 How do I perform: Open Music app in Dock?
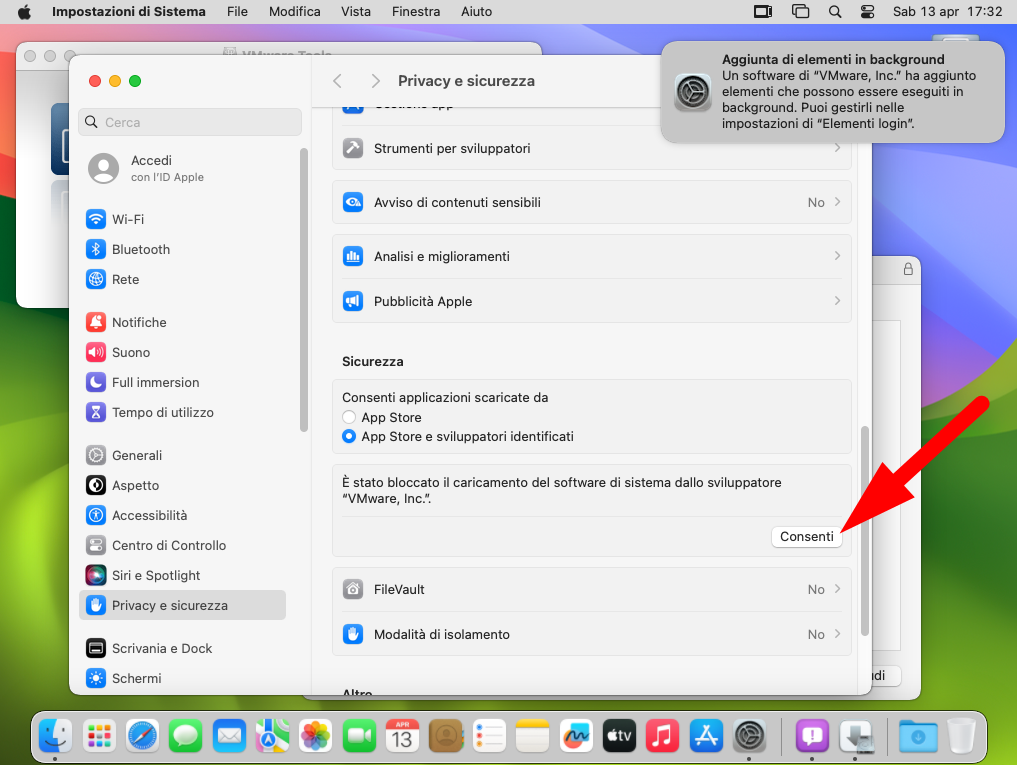662,736
